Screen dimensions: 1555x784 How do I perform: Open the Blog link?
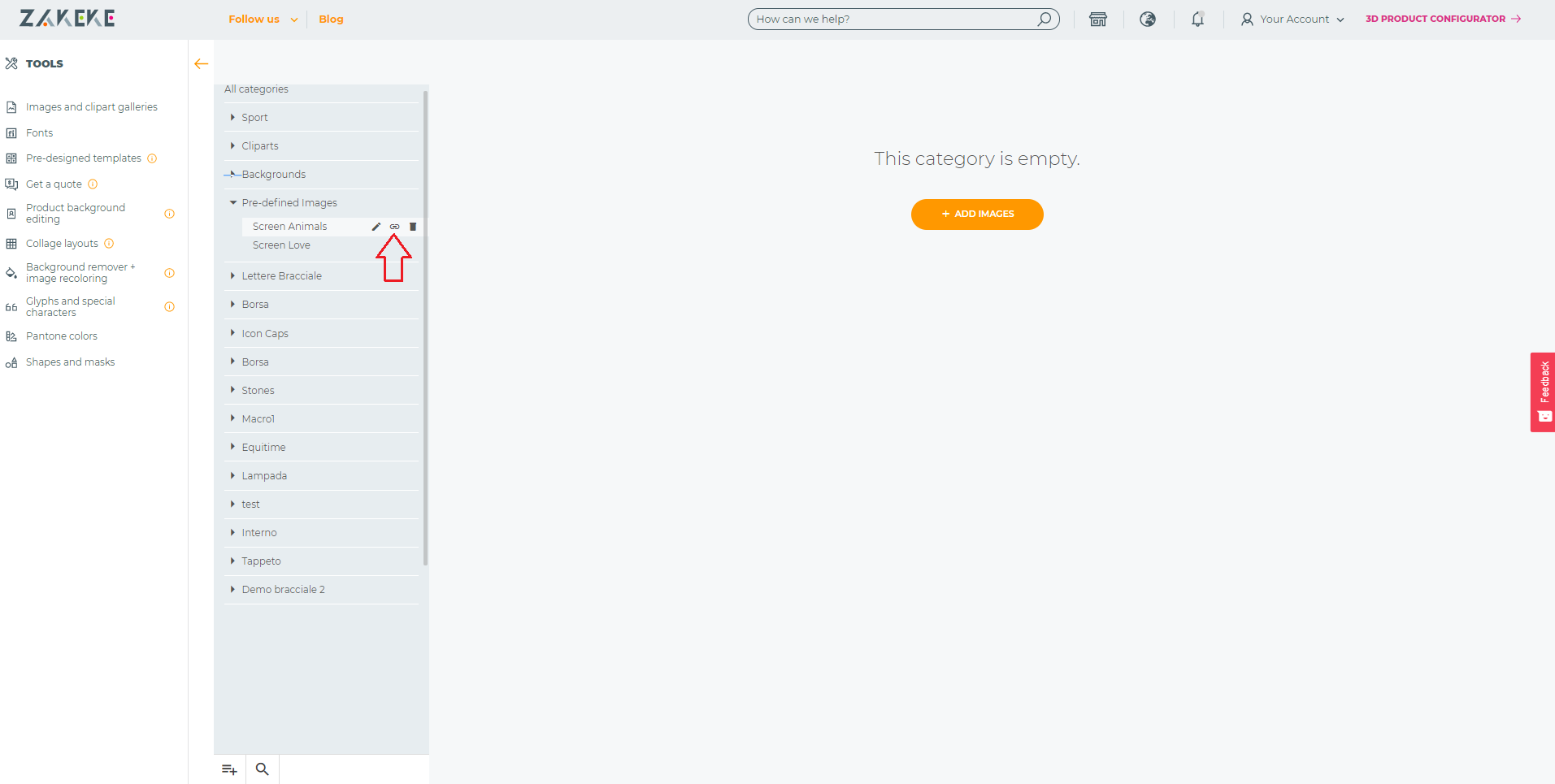[331, 19]
